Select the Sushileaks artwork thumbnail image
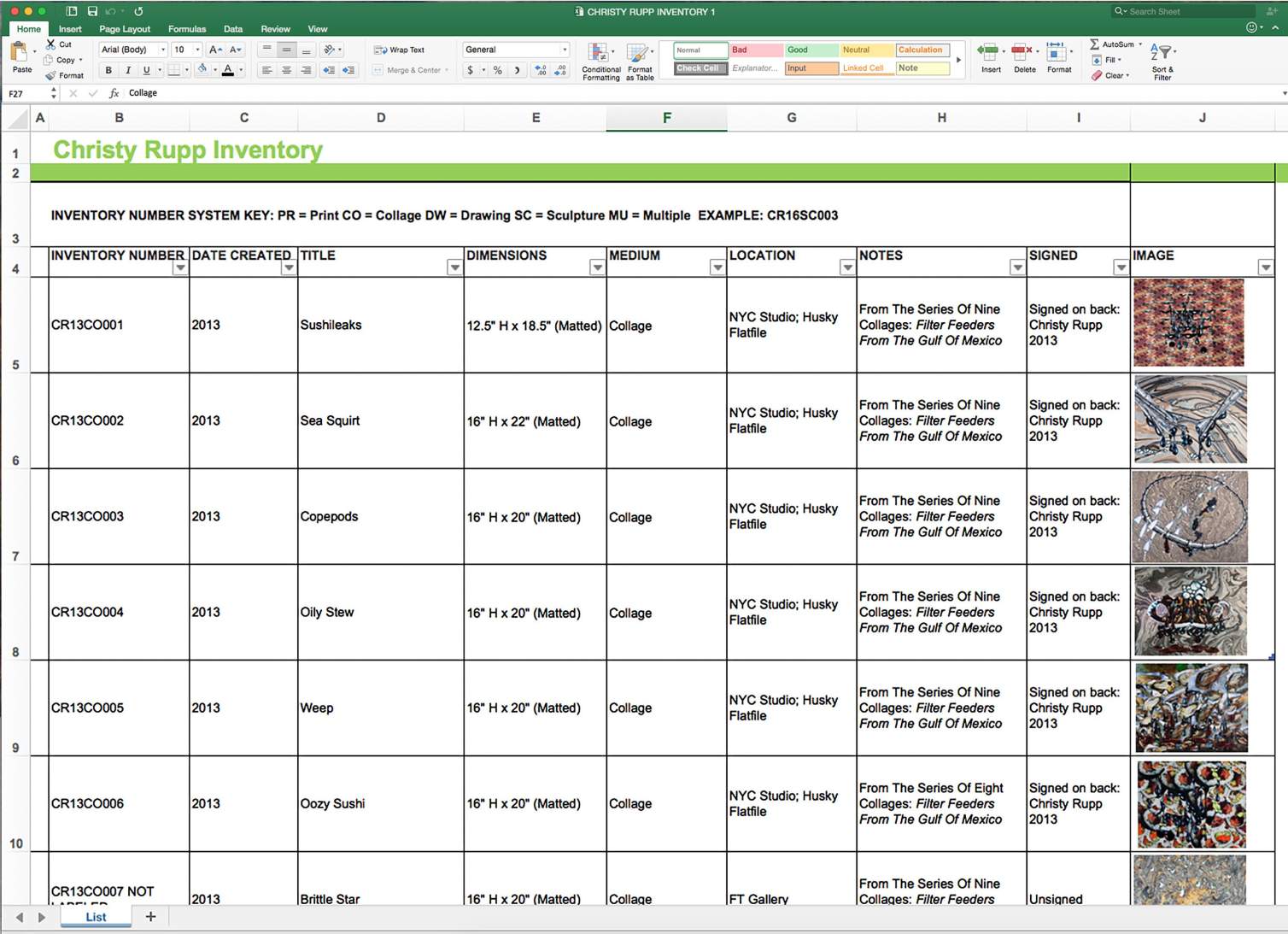Image resolution: width=1288 pixels, height=934 pixels. (1188, 323)
